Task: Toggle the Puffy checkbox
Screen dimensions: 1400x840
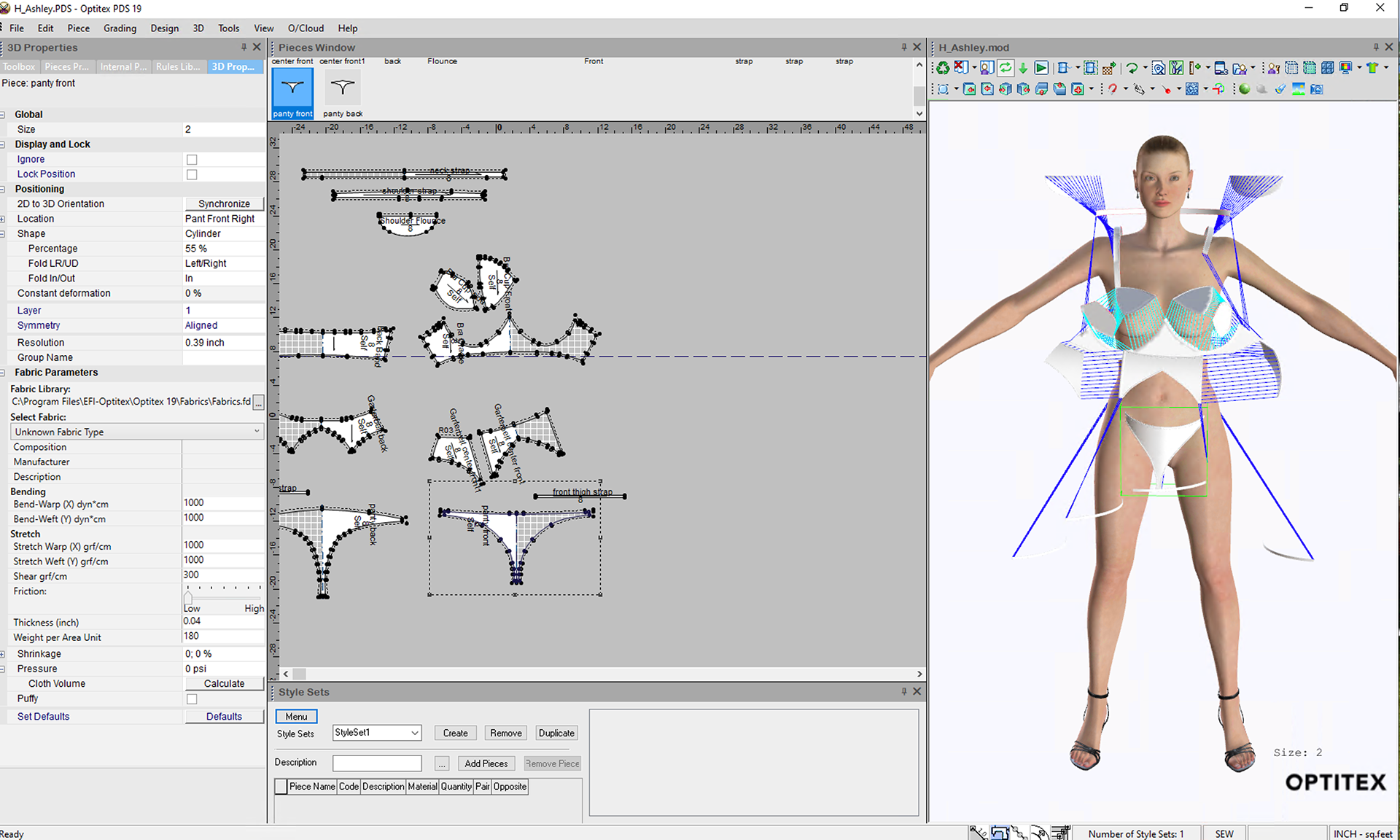Action: pos(192,699)
